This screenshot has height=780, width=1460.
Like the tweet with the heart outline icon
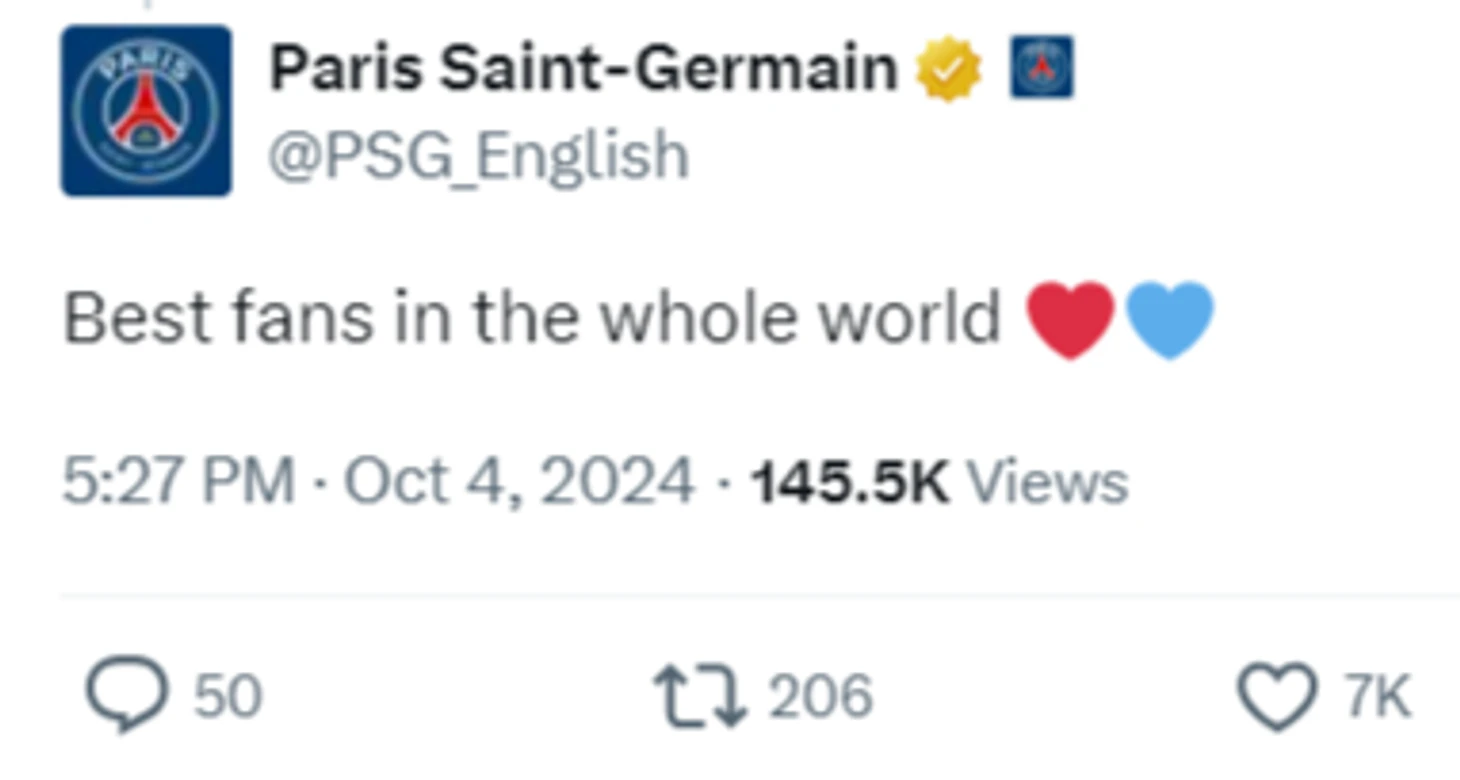point(1277,696)
